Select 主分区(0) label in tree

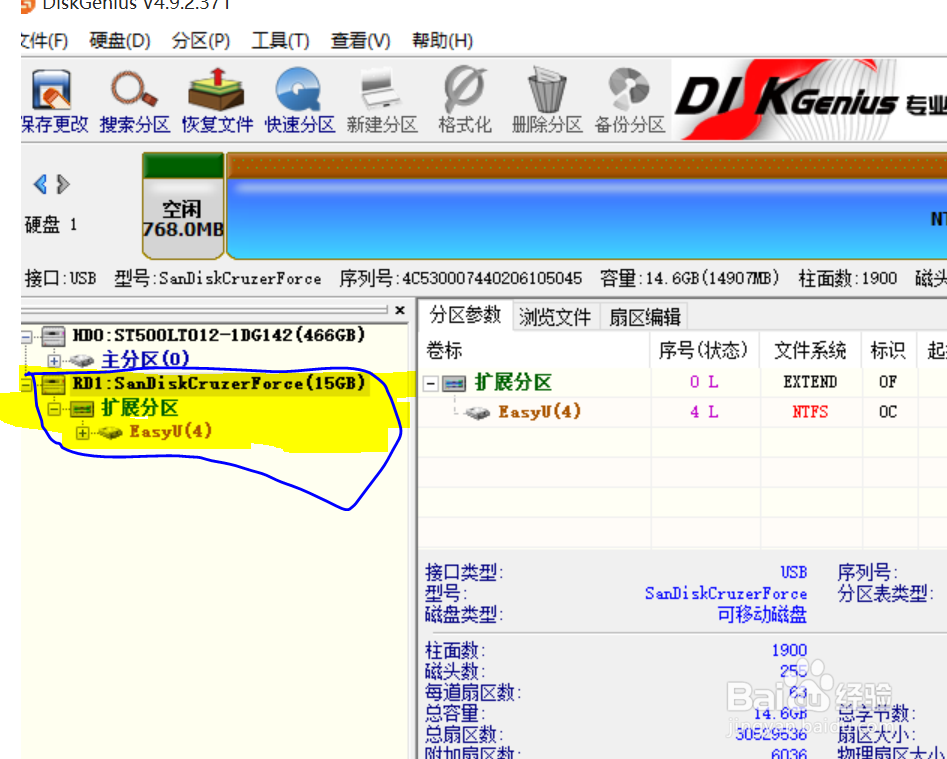click(x=145, y=360)
